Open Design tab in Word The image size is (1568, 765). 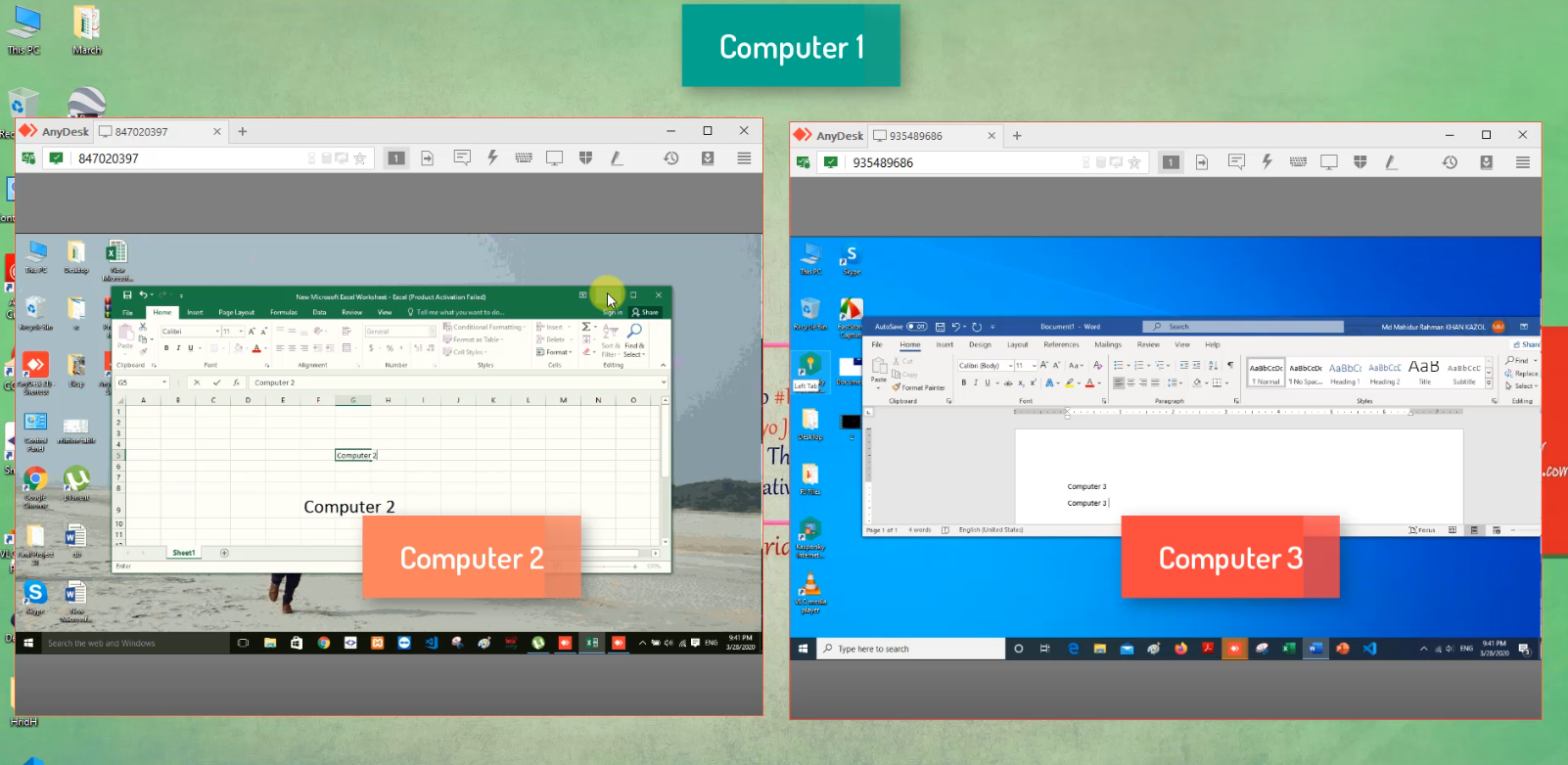click(x=980, y=344)
